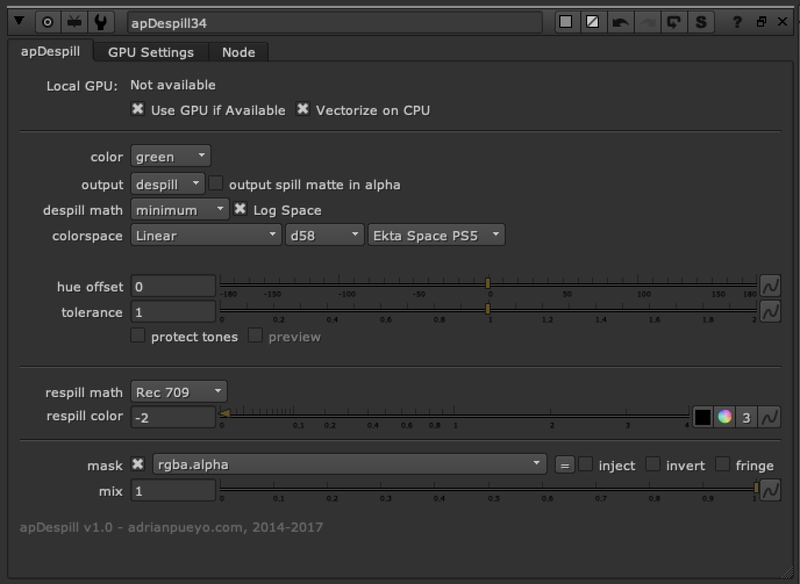This screenshot has width=800, height=584.
Task: Click the undo arrow icon
Action: click(620, 22)
